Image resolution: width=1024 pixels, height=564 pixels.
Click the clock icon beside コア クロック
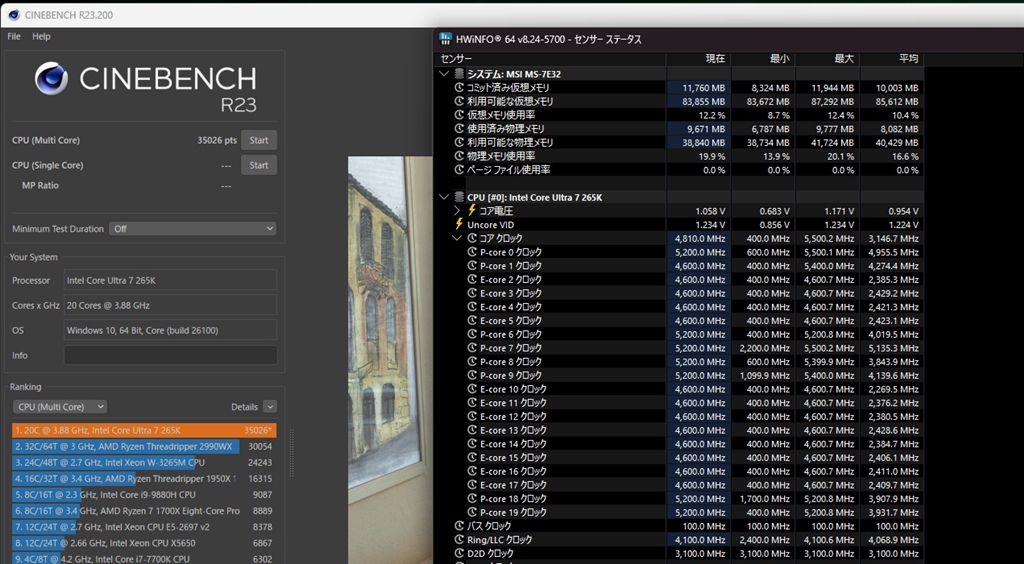click(x=472, y=238)
